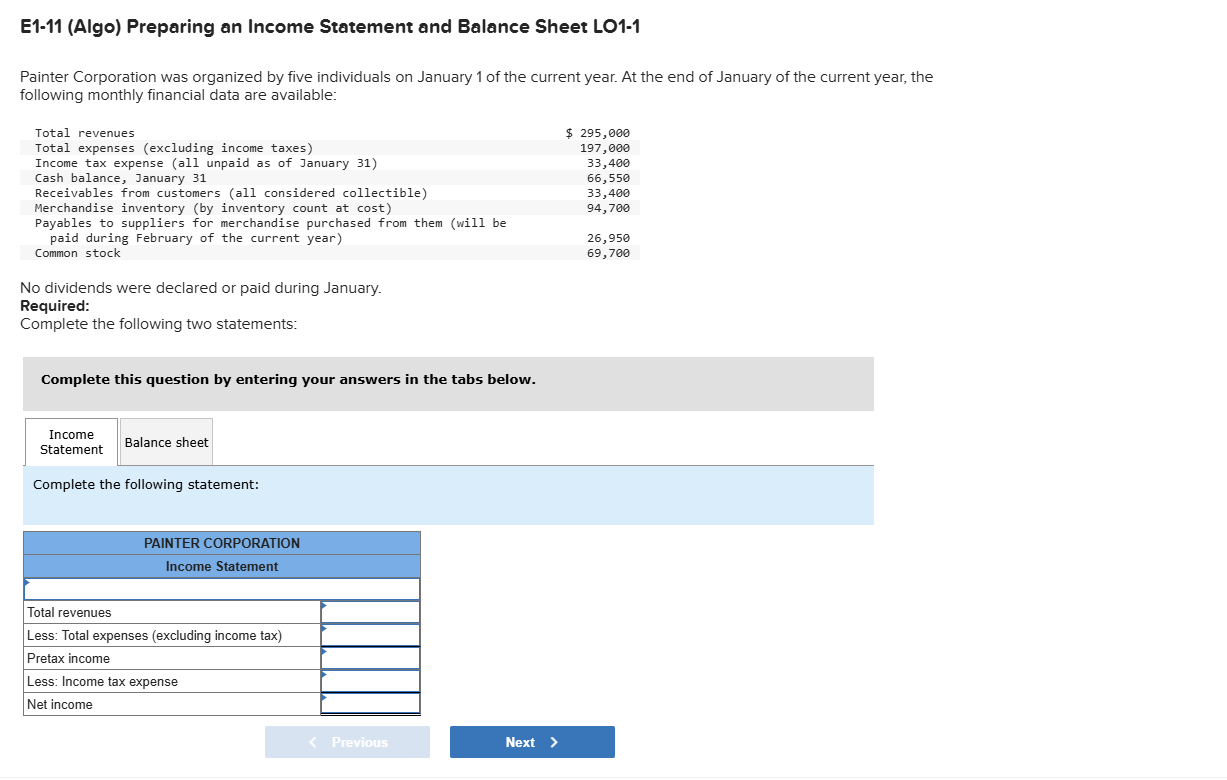Open the hint marker on Pretax income cell
1227x780 pixels.
tap(323, 652)
